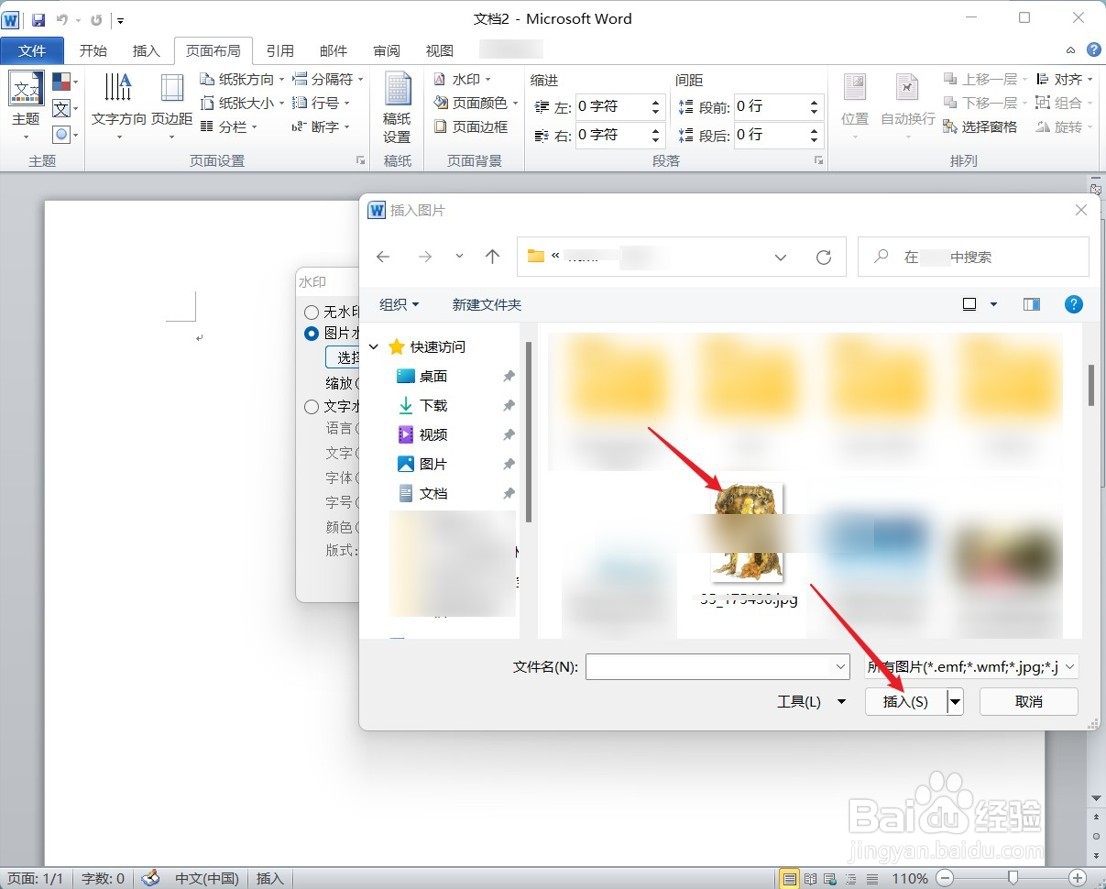Switch to the 视图 (View) ribbon tab

pyautogui.click(x=438, y=50)
